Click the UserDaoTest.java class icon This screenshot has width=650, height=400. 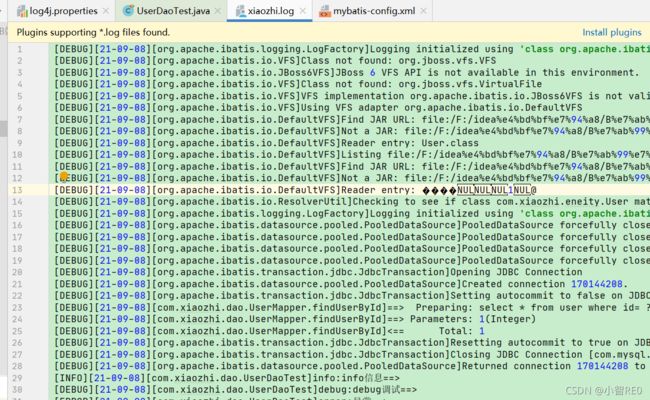tap(128, 11)
